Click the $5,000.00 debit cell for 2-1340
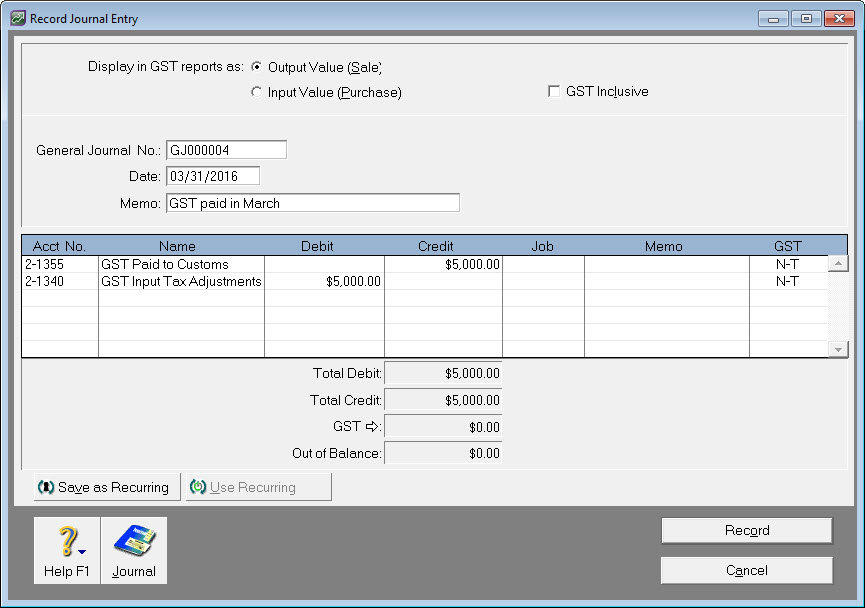The width and height of the screenshot is (865, 608). tap(324, 282)
